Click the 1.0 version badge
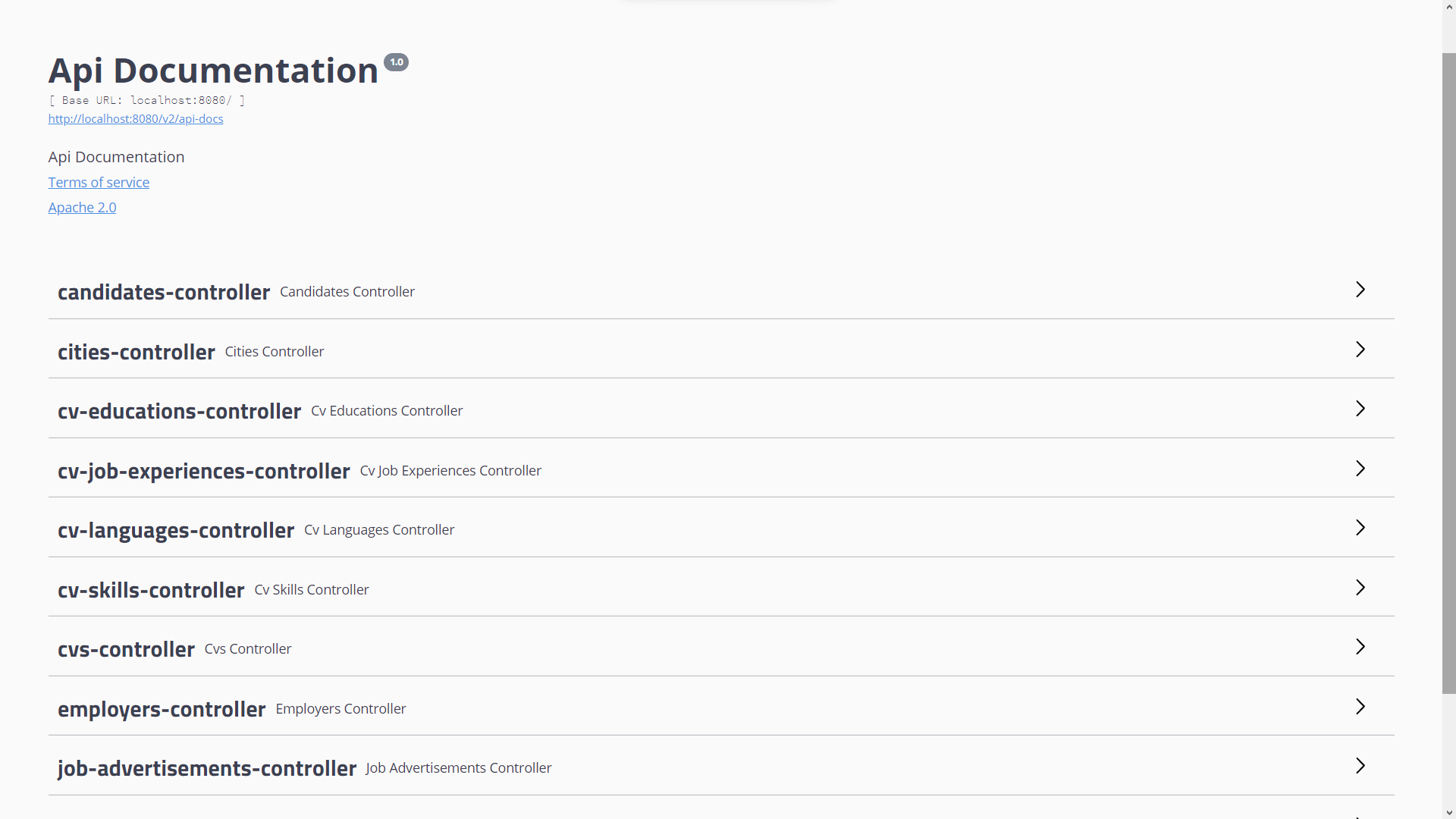The width and height of the screenshot is (1456, 819). click(x=396, y=61)
